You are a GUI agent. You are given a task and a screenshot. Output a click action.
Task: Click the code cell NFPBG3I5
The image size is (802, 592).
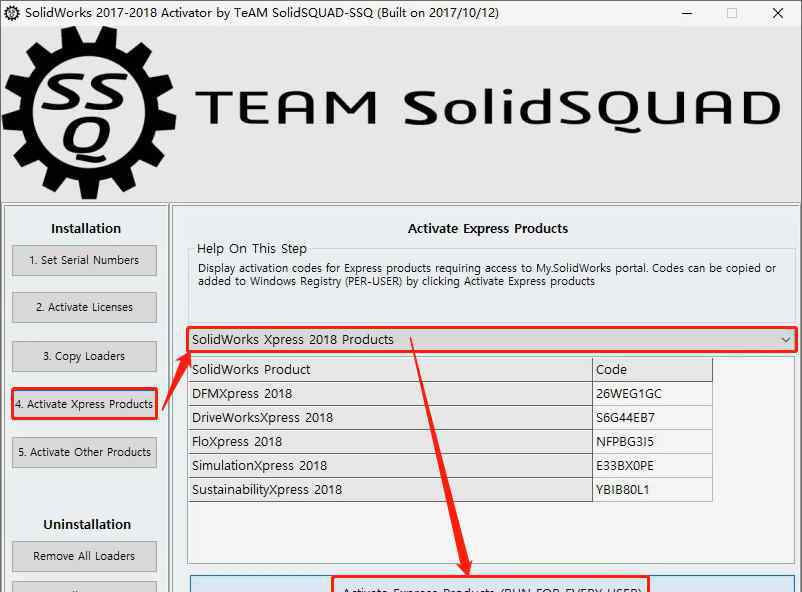652,442
